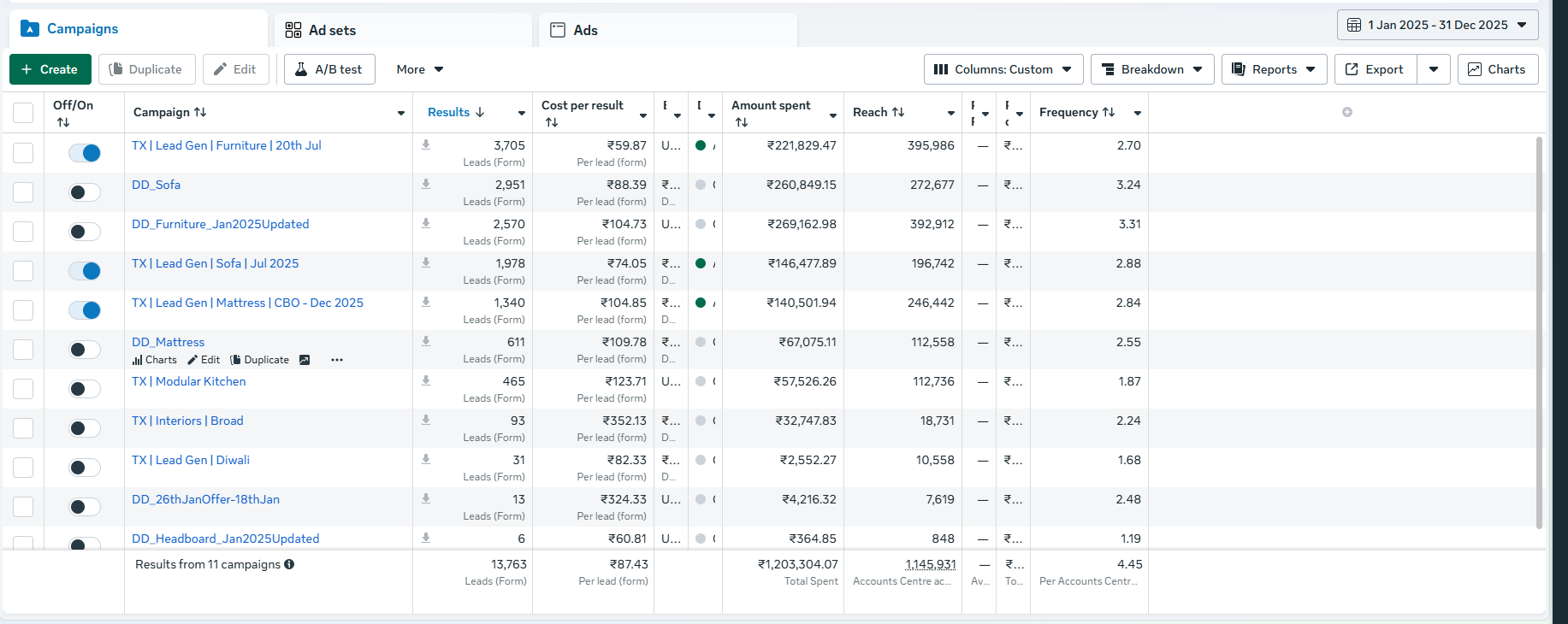Screen dimensions: 1568x624
Task: Click the green delivery status dot for Sofa Jul 2025
Action: pyautogui.click(x=701, y=263)
